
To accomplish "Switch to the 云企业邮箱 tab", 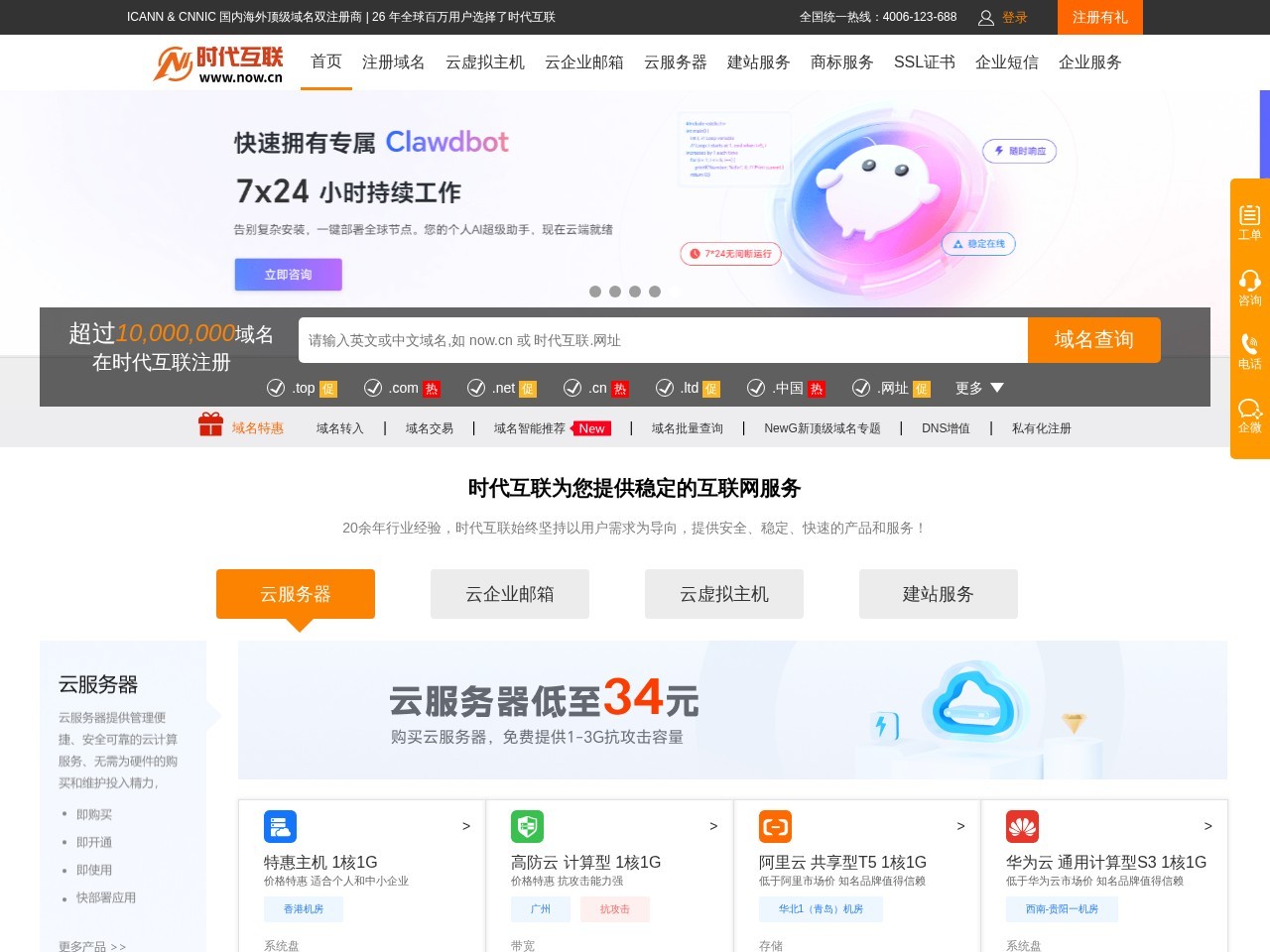I will [509, 594].
